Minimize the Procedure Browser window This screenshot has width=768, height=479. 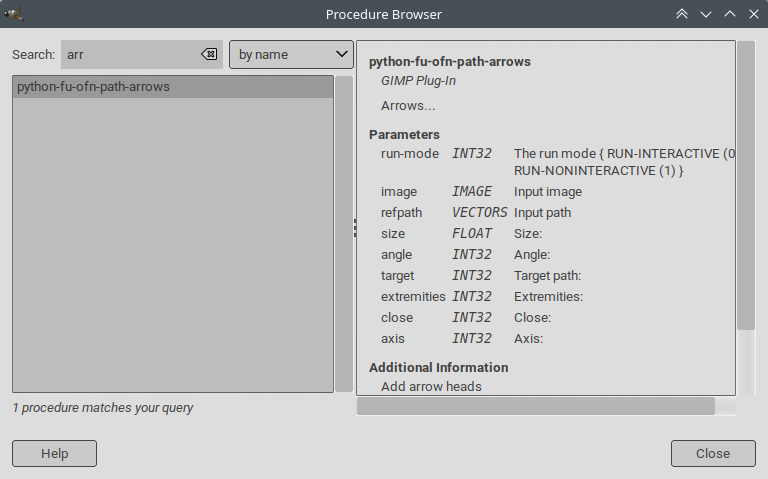pyautogui.click(x=706, y=14)
